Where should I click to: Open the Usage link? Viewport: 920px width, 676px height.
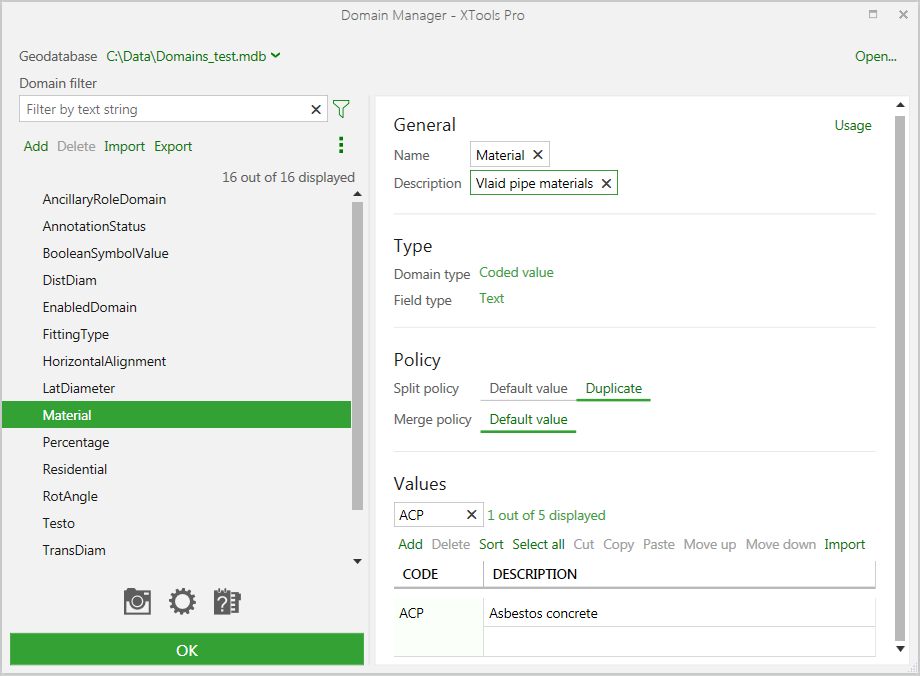pyautogui.click(x=853, y=125)
